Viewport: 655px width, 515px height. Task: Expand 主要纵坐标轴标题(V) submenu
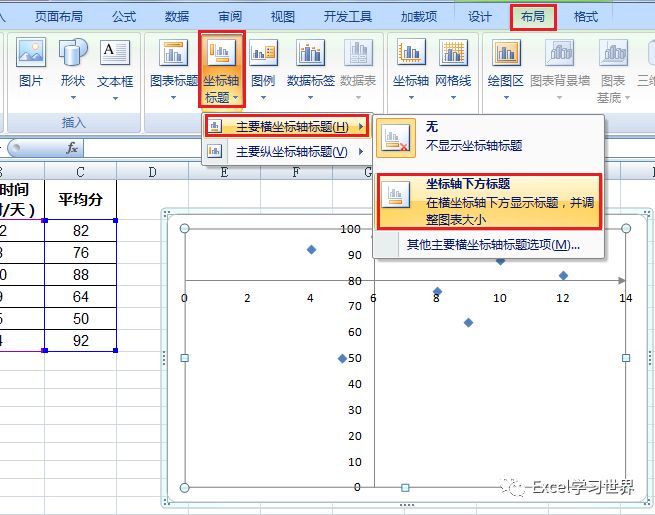[x=286, y=151]
